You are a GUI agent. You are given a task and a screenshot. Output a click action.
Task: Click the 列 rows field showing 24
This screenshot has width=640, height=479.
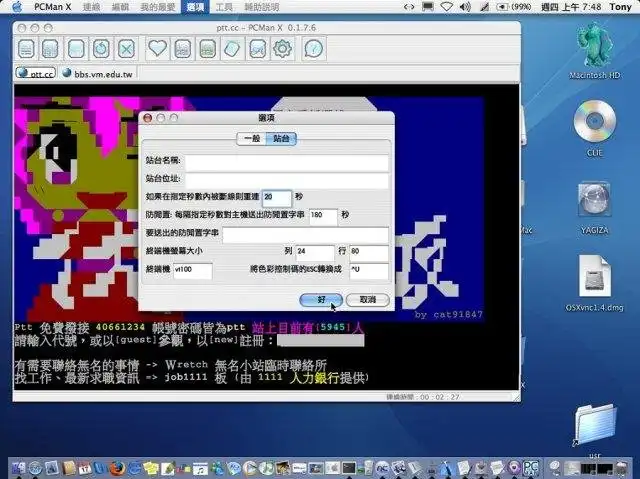click(x=315, y=252)
